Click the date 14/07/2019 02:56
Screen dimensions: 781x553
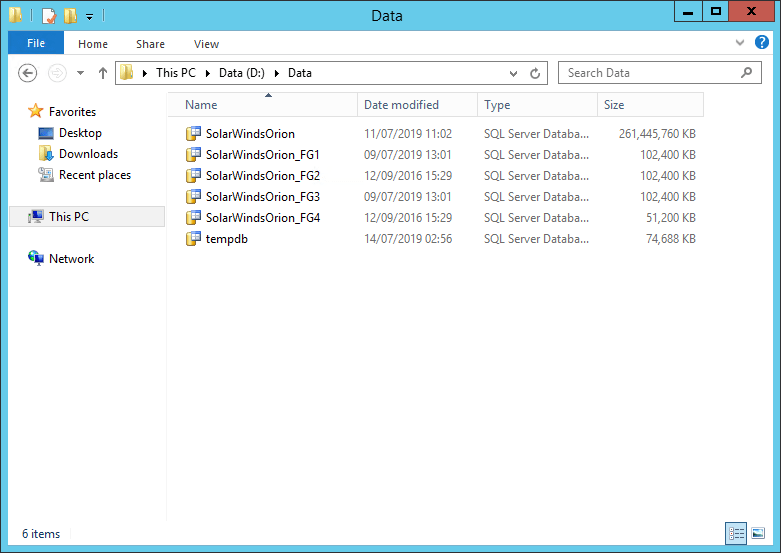click(x=408, y=239)
